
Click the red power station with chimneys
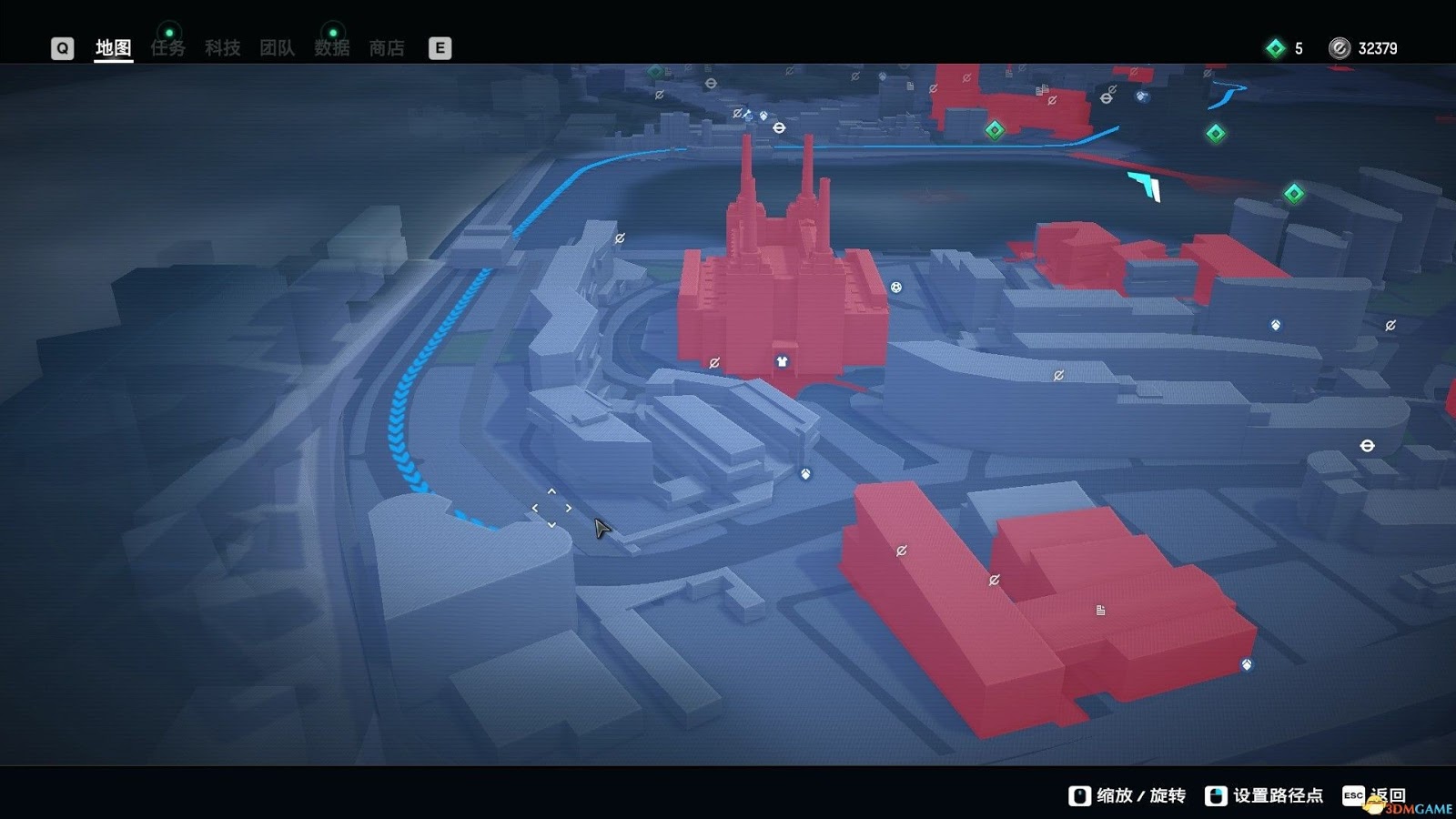[783, 291]
